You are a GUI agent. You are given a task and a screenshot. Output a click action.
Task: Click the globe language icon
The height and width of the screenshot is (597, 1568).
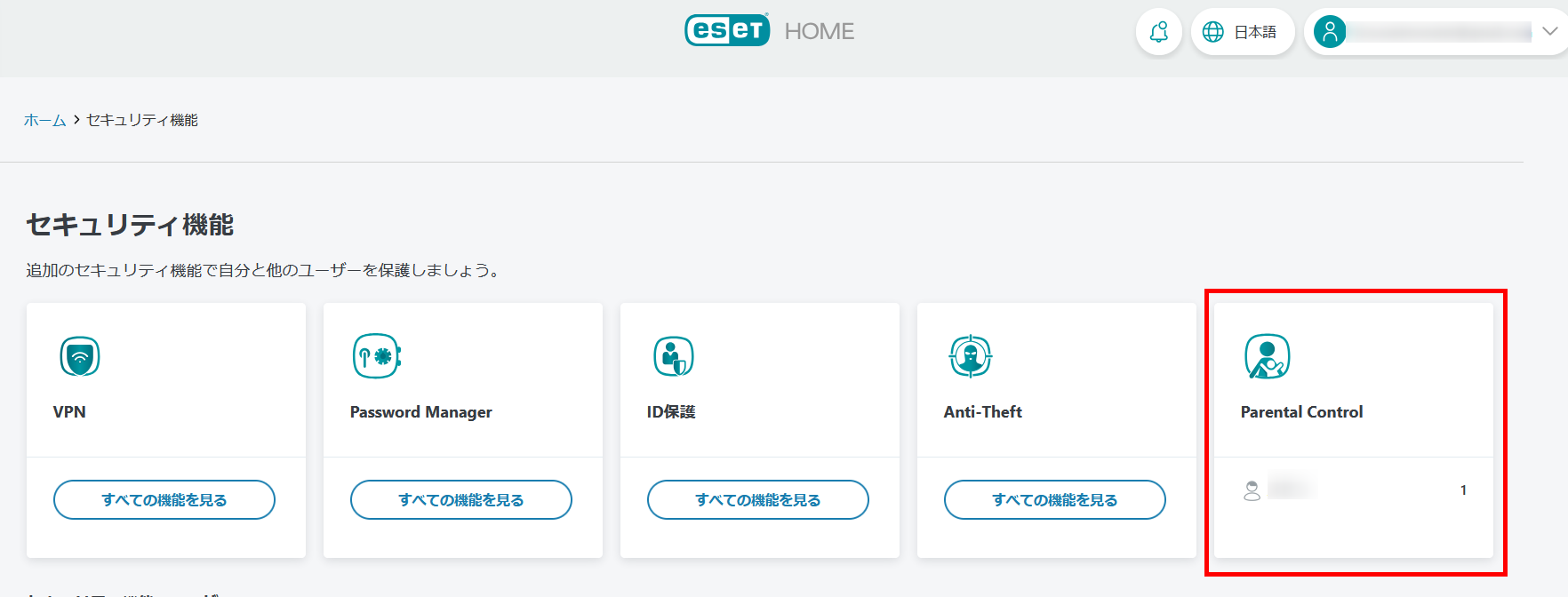1212,32
